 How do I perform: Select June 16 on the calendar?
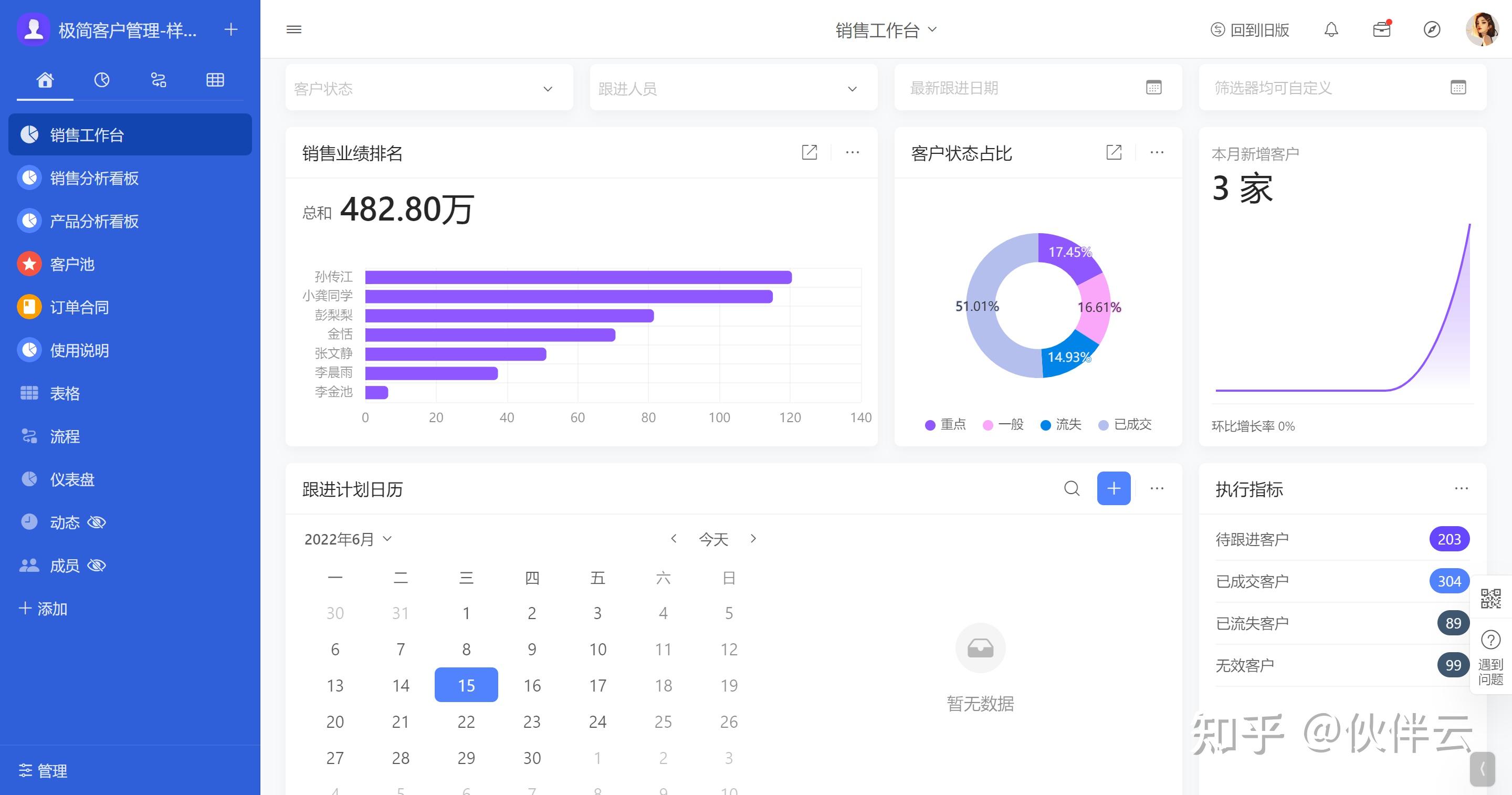coord(532,685)
